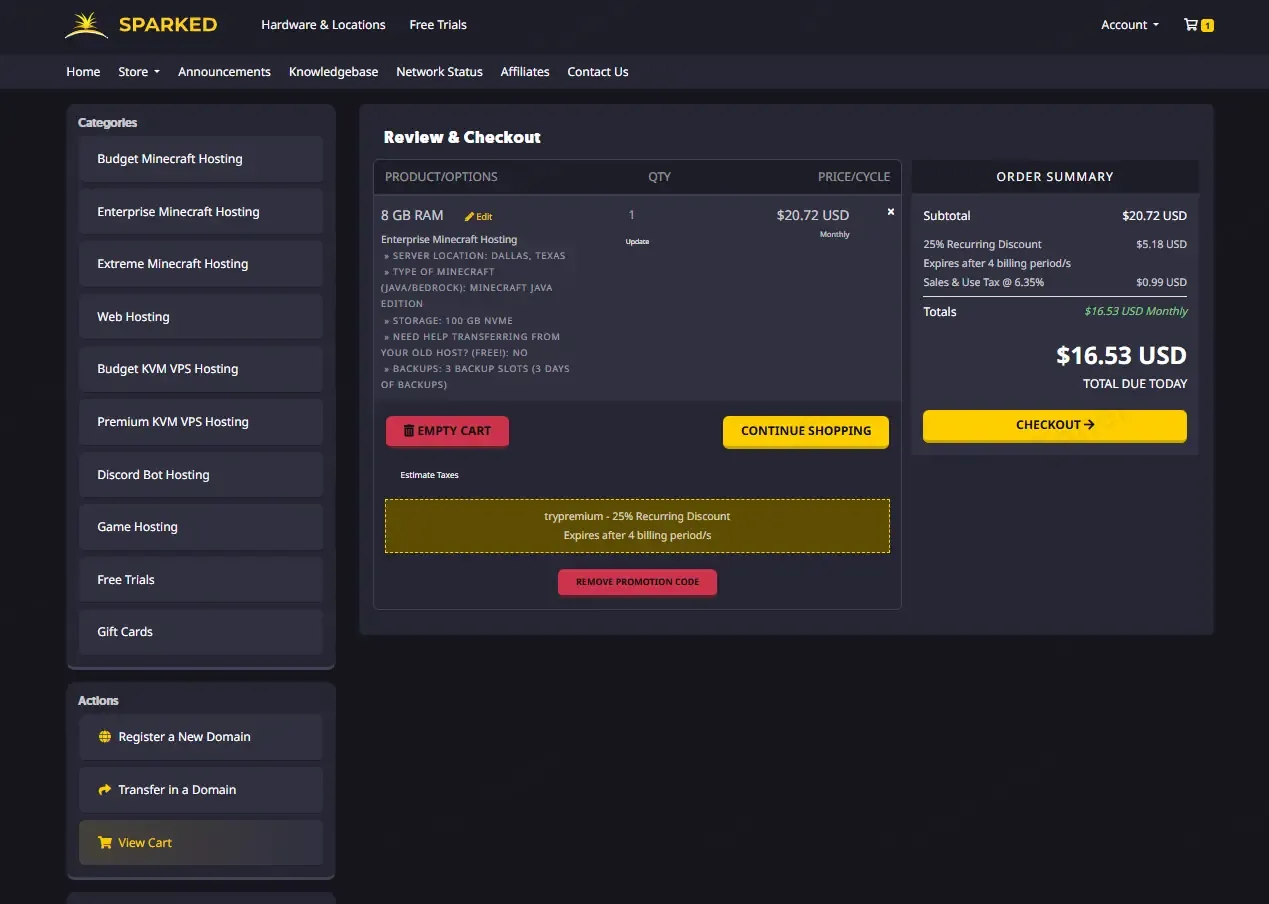The width and height of the screenshot is (1269, 904).
Task: Navigate to Home
Action: (83, 72)
